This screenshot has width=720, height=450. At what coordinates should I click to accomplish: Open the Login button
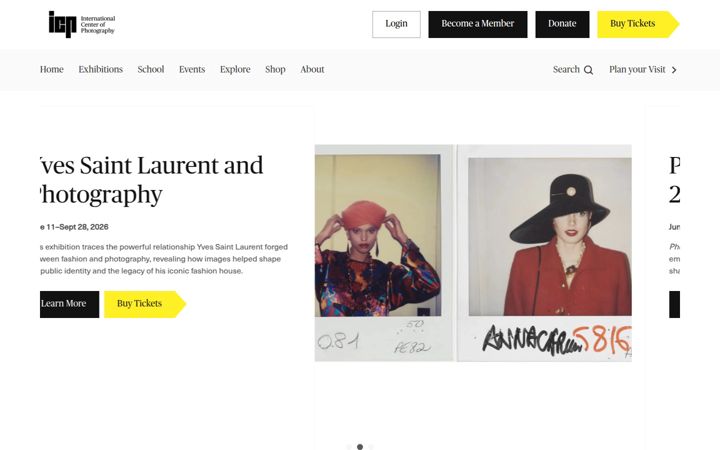[396, 24]
